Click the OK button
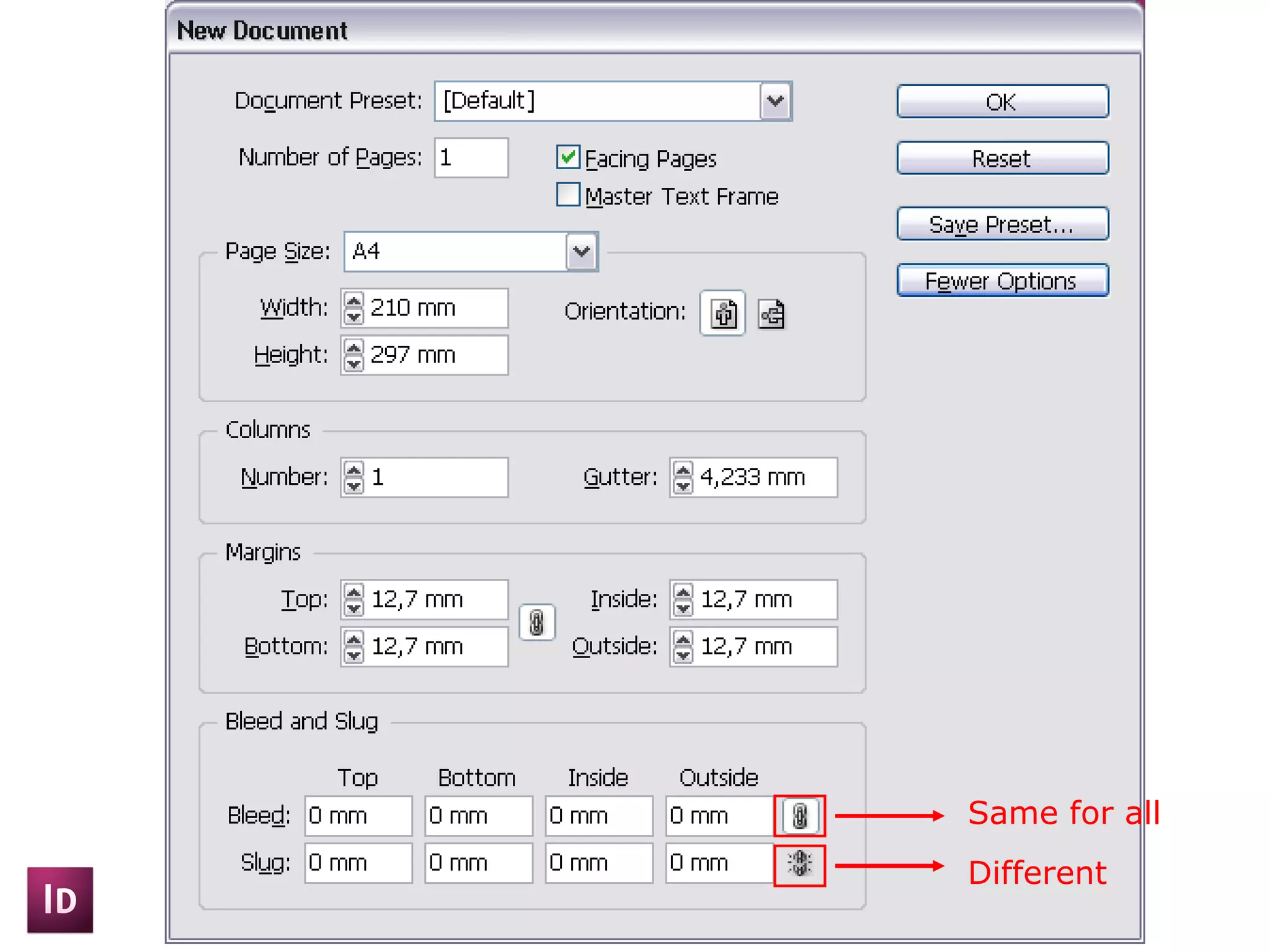The width and height of the screenshot is (1270, 952). [x=1002, y=102]
